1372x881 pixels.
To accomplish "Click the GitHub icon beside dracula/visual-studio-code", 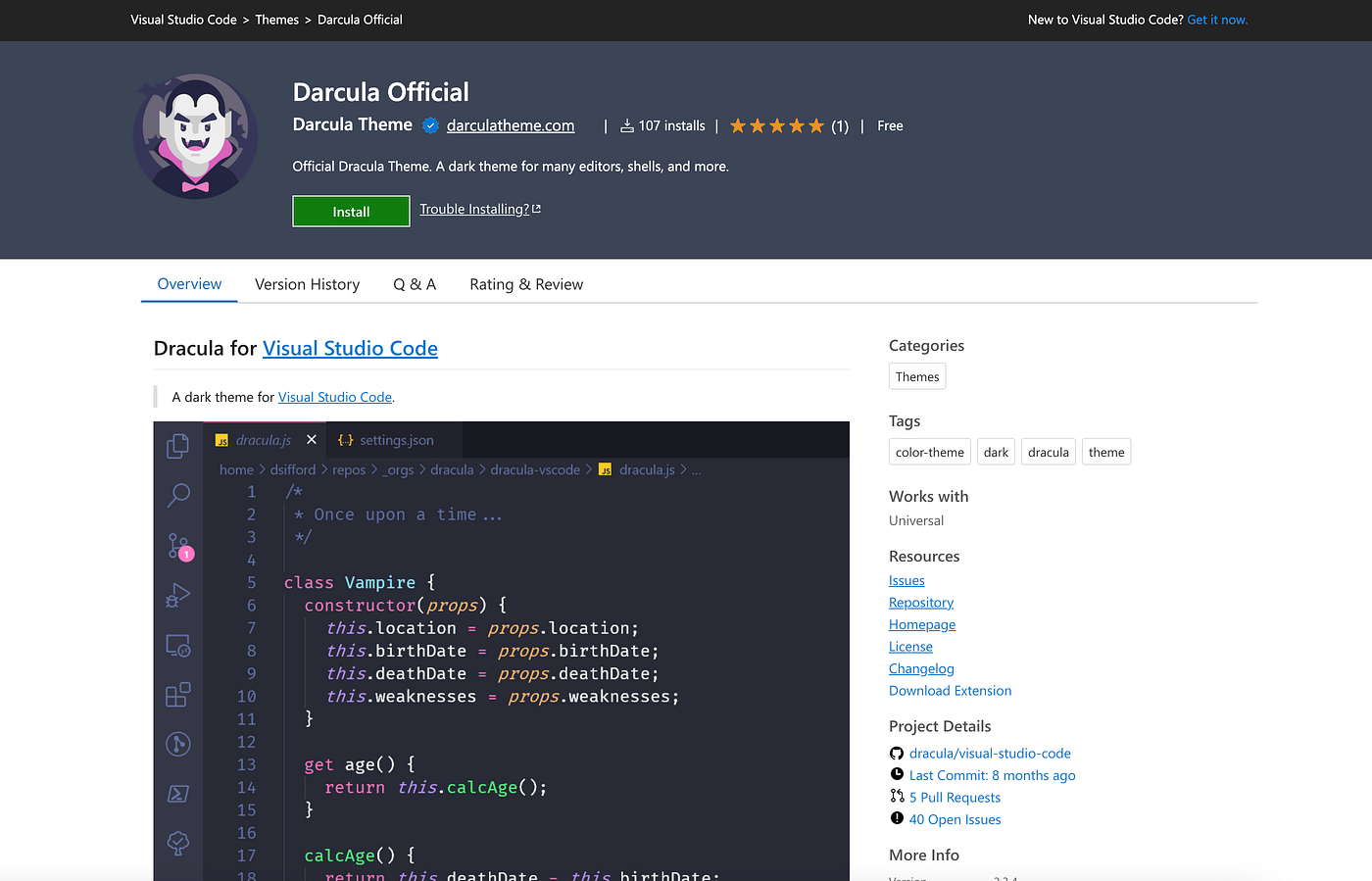I will (897, 754).
